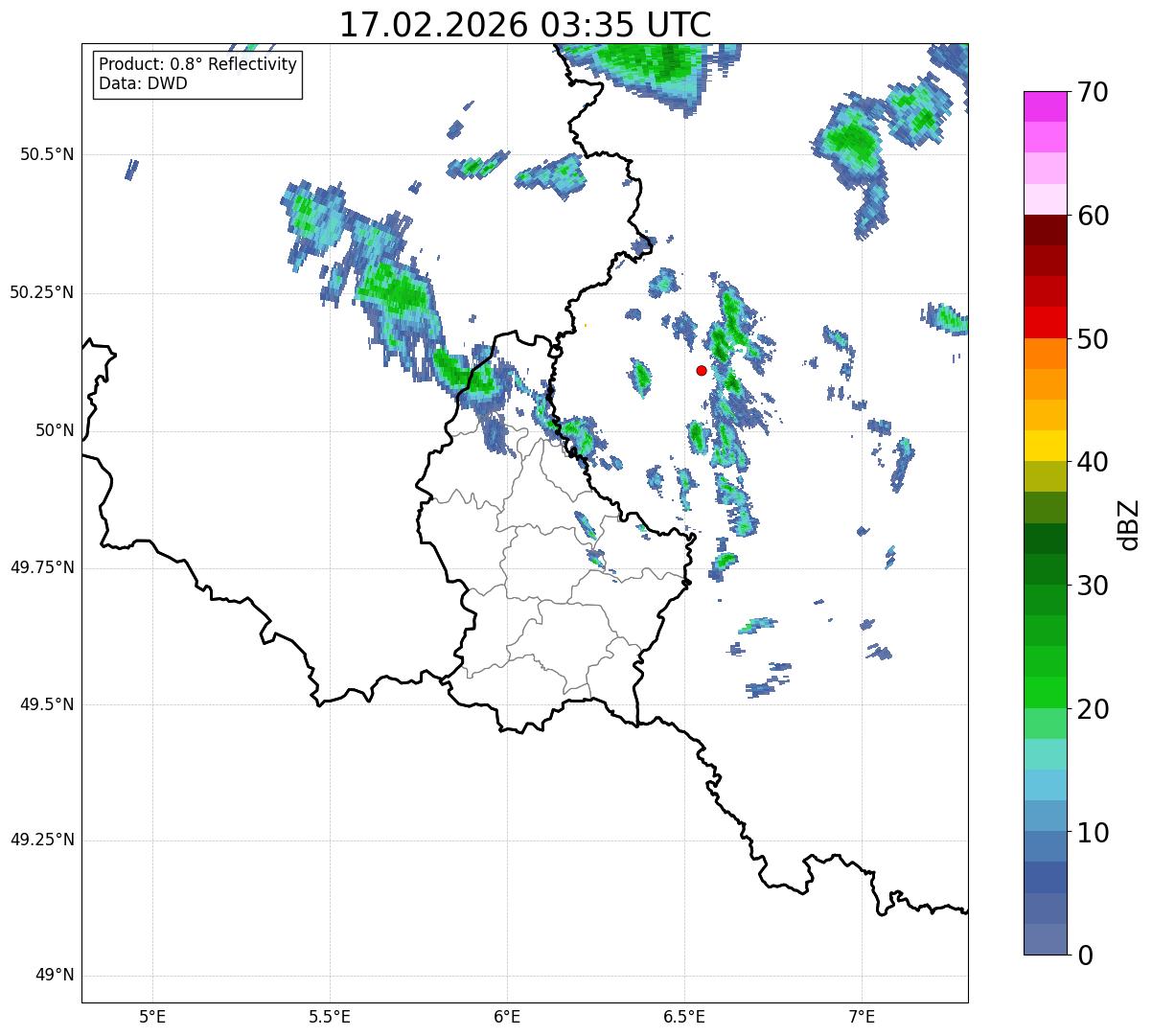Click the '6.5°E' longitude label
Viewport: 1152px width, 1036px height.
tap(684, 1016)
